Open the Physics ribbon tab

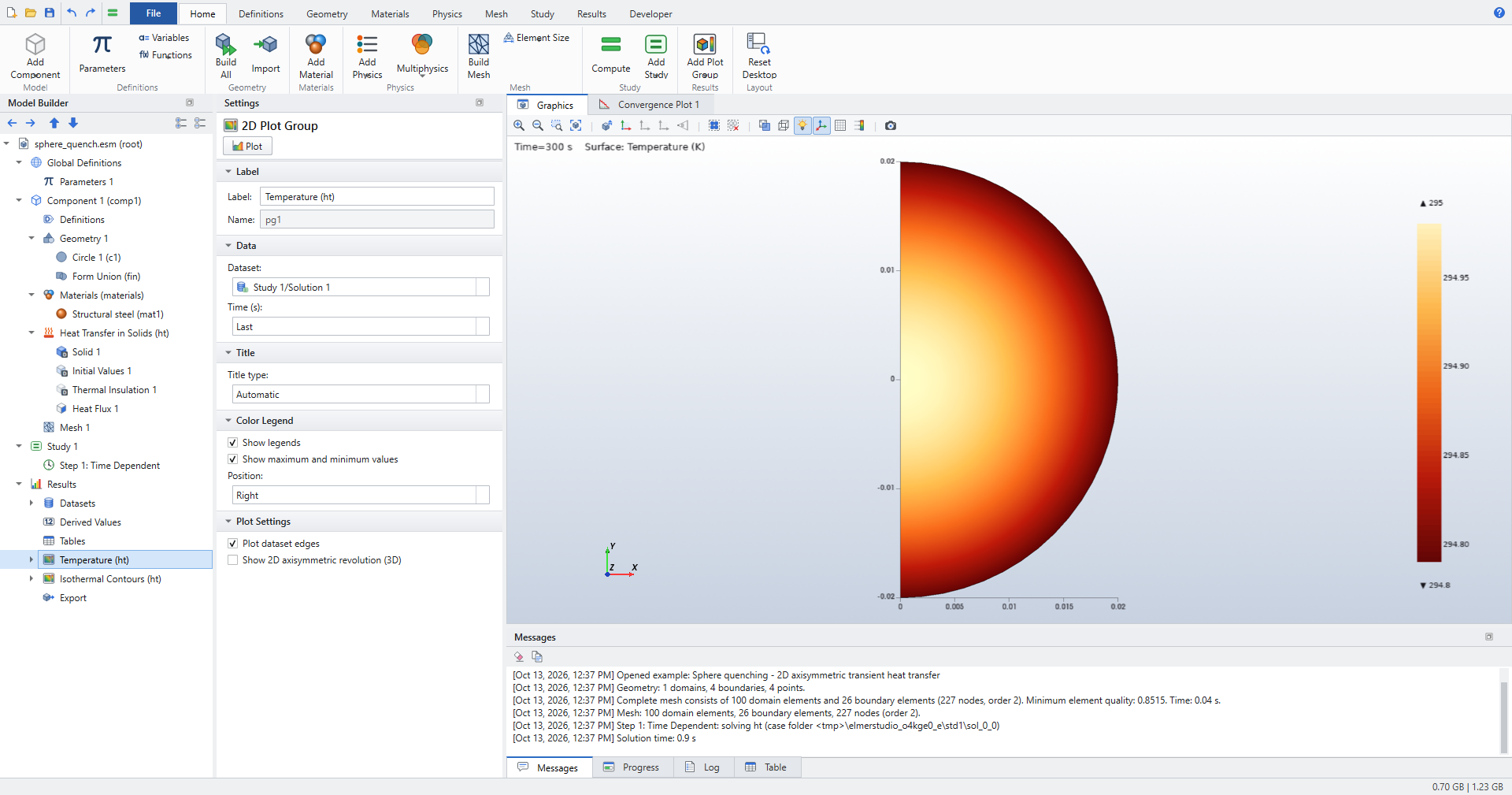pyautogui.click(x=447, y=14)
